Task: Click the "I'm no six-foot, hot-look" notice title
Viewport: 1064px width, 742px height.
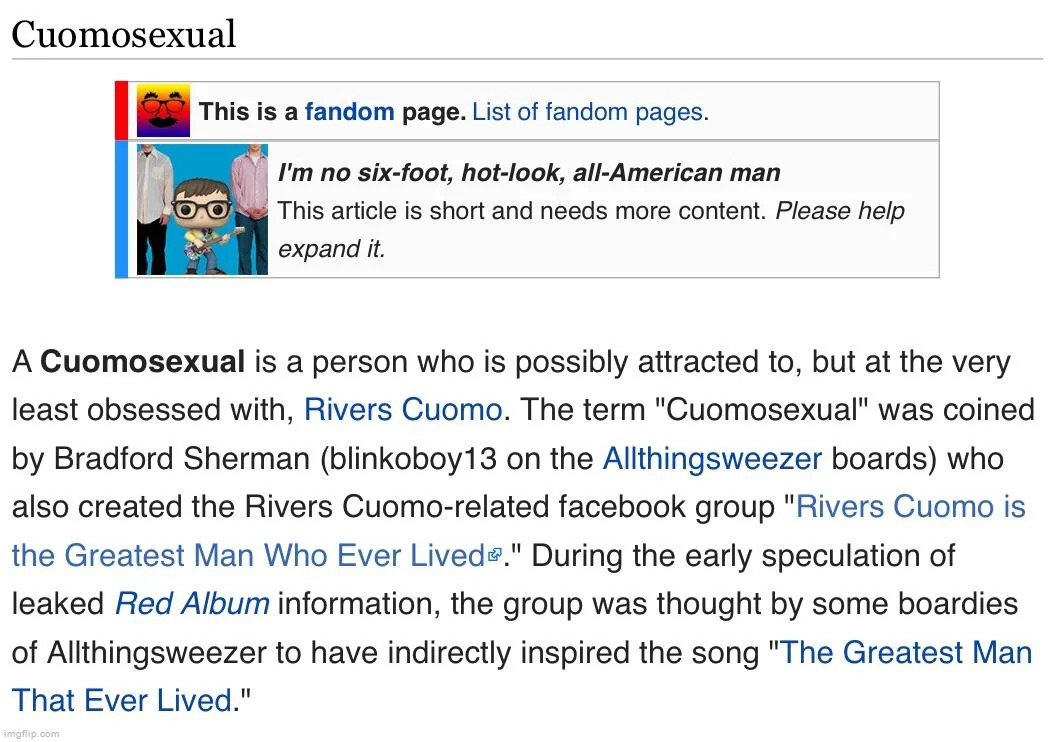Action: point(529,173)
